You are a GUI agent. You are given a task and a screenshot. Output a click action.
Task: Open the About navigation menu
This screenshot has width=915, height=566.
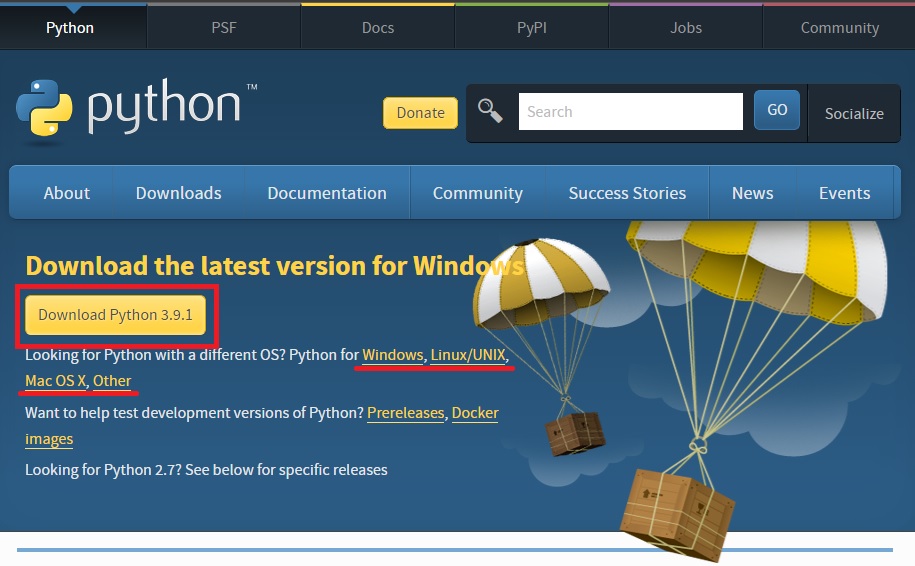(x=67, y=193)
